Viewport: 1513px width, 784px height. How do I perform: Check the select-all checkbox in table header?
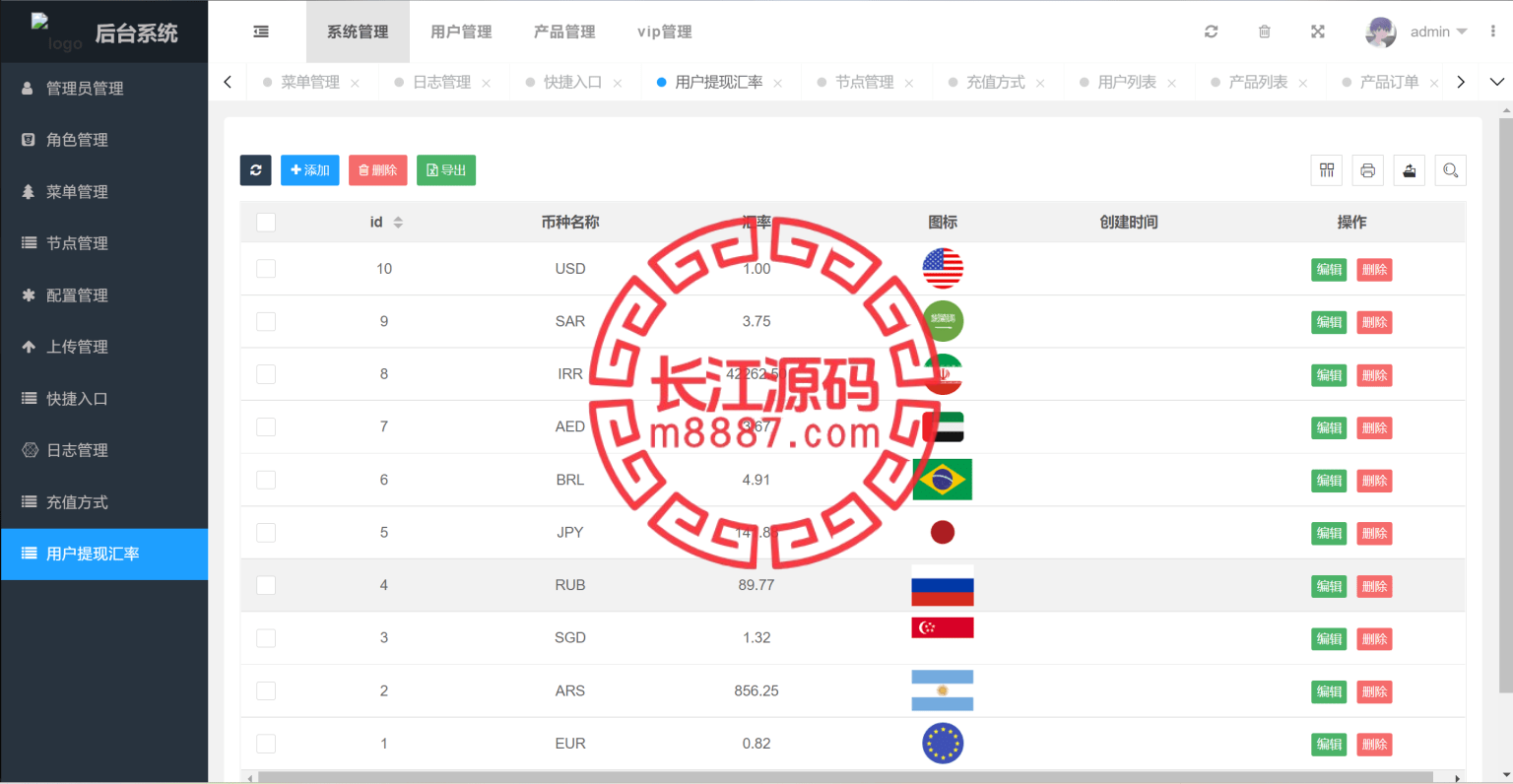point(266,223)
